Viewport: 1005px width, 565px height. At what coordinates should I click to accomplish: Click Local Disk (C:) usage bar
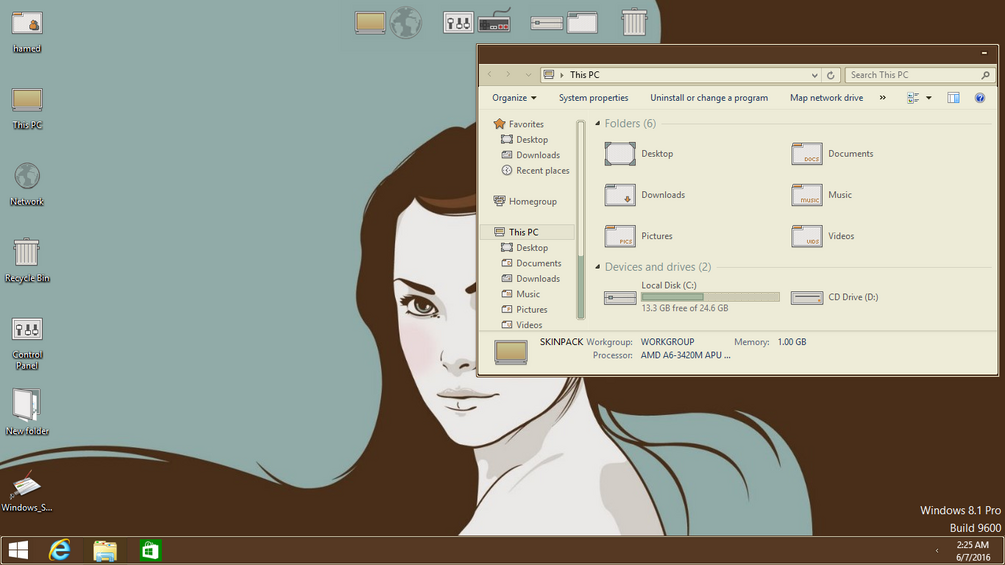pos(710,297)
